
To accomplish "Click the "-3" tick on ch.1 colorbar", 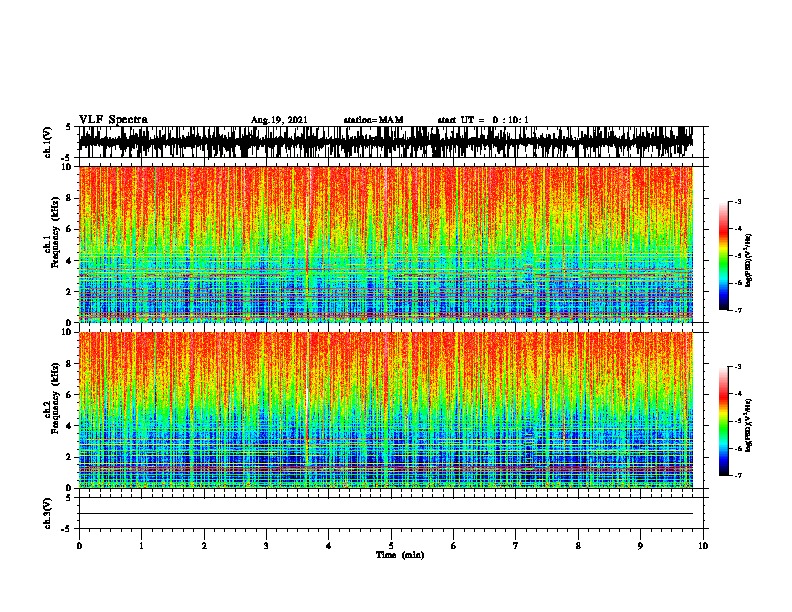I will pos(738,202).
